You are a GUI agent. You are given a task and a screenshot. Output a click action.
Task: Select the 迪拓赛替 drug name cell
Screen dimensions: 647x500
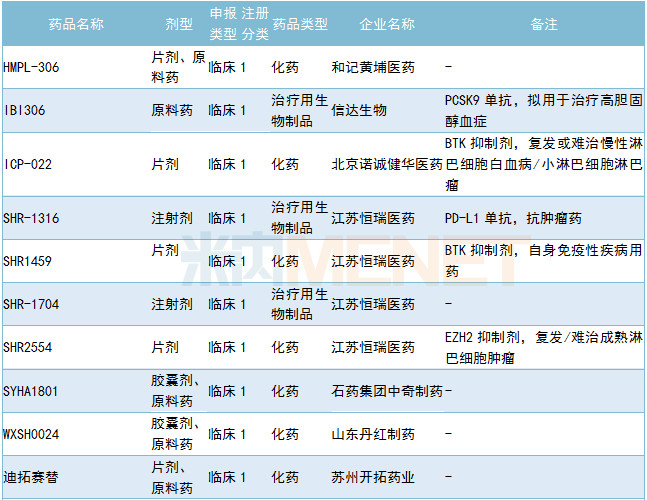coord(31,477)
